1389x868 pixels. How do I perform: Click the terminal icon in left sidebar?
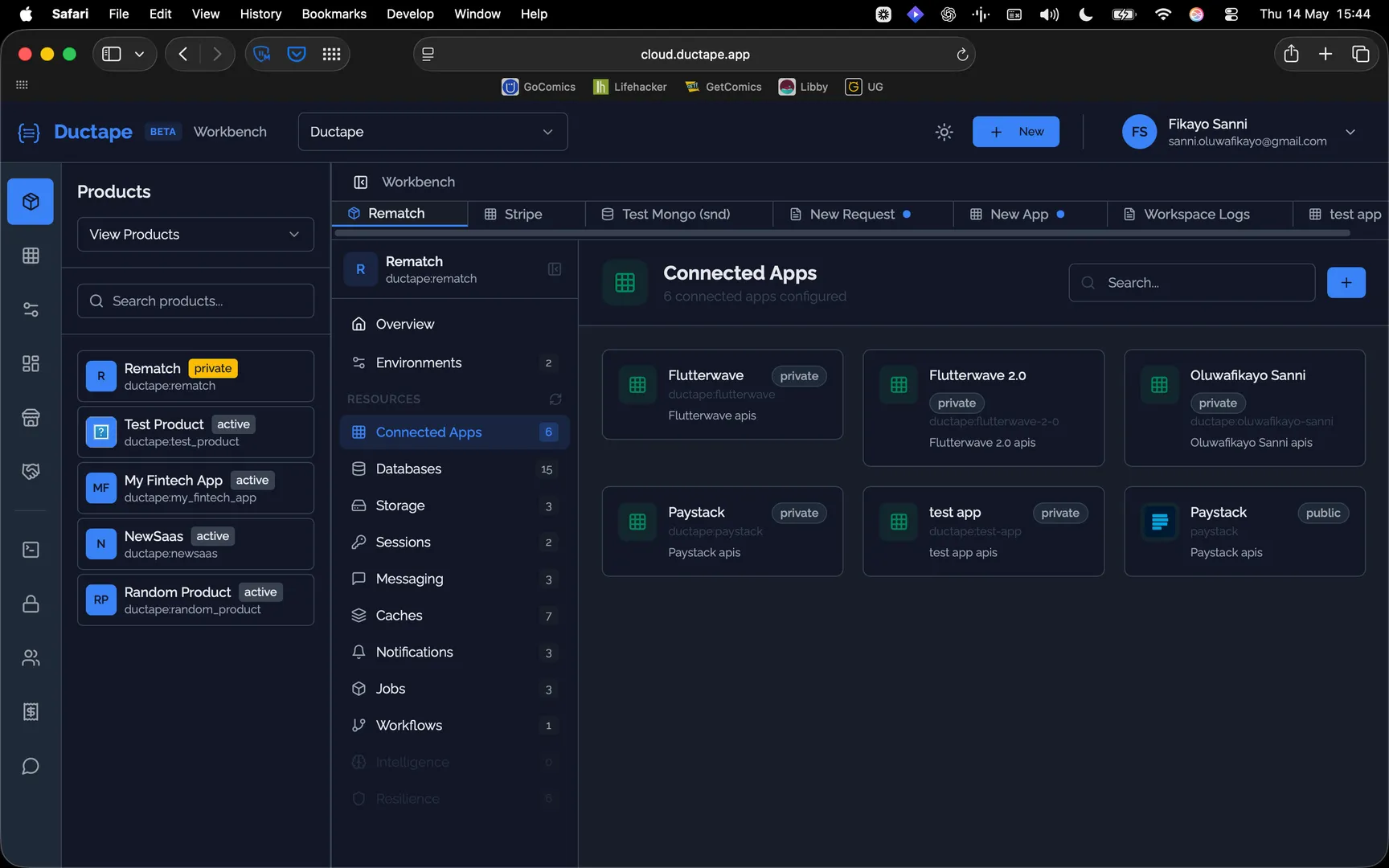pos(31,550)
